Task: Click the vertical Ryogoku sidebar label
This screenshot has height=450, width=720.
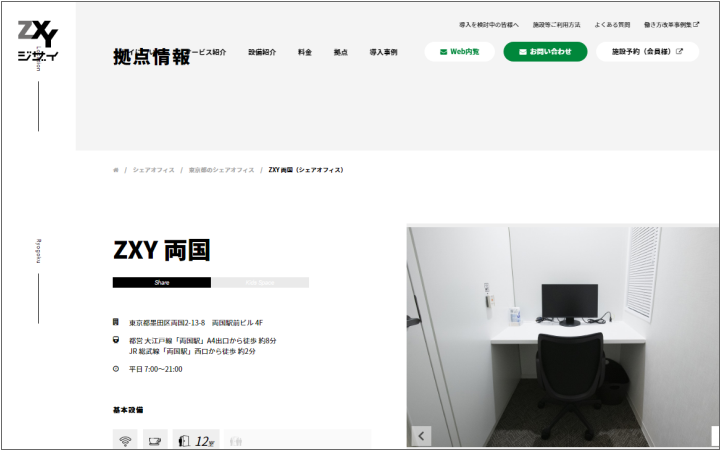Action: click(x=39, y=251)
